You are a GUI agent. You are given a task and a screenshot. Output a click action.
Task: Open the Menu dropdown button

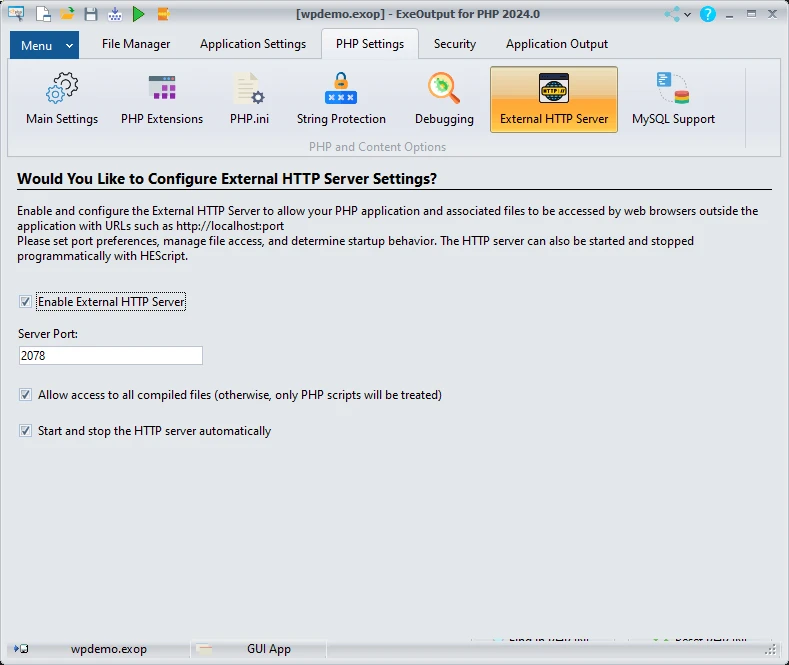tap(44, 45)
